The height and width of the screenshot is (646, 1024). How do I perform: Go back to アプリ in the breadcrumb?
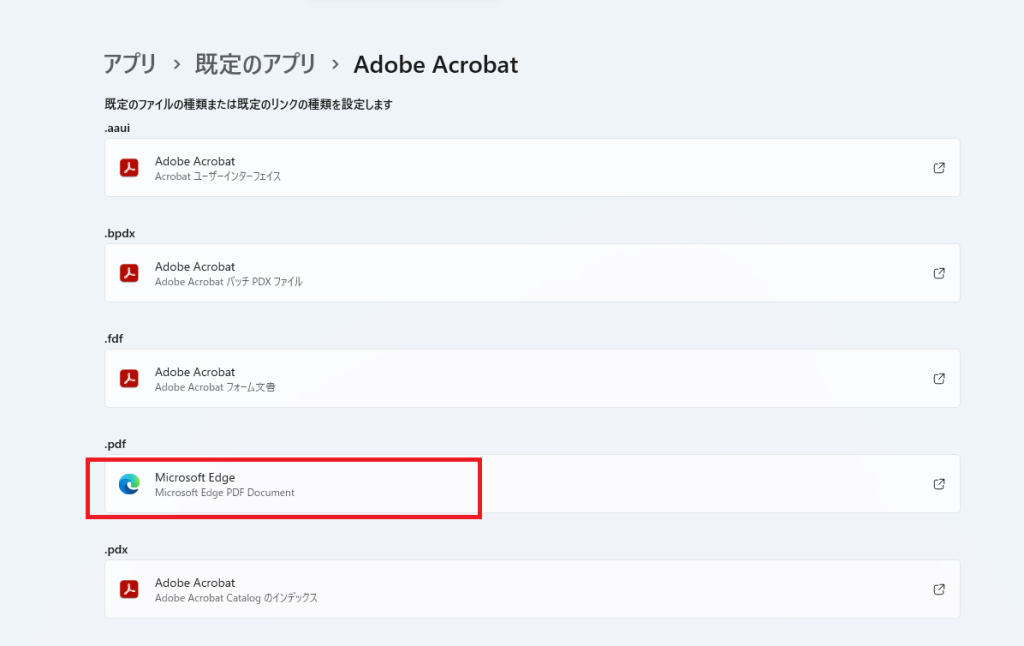pyautogui.click(x=130, y=64)
